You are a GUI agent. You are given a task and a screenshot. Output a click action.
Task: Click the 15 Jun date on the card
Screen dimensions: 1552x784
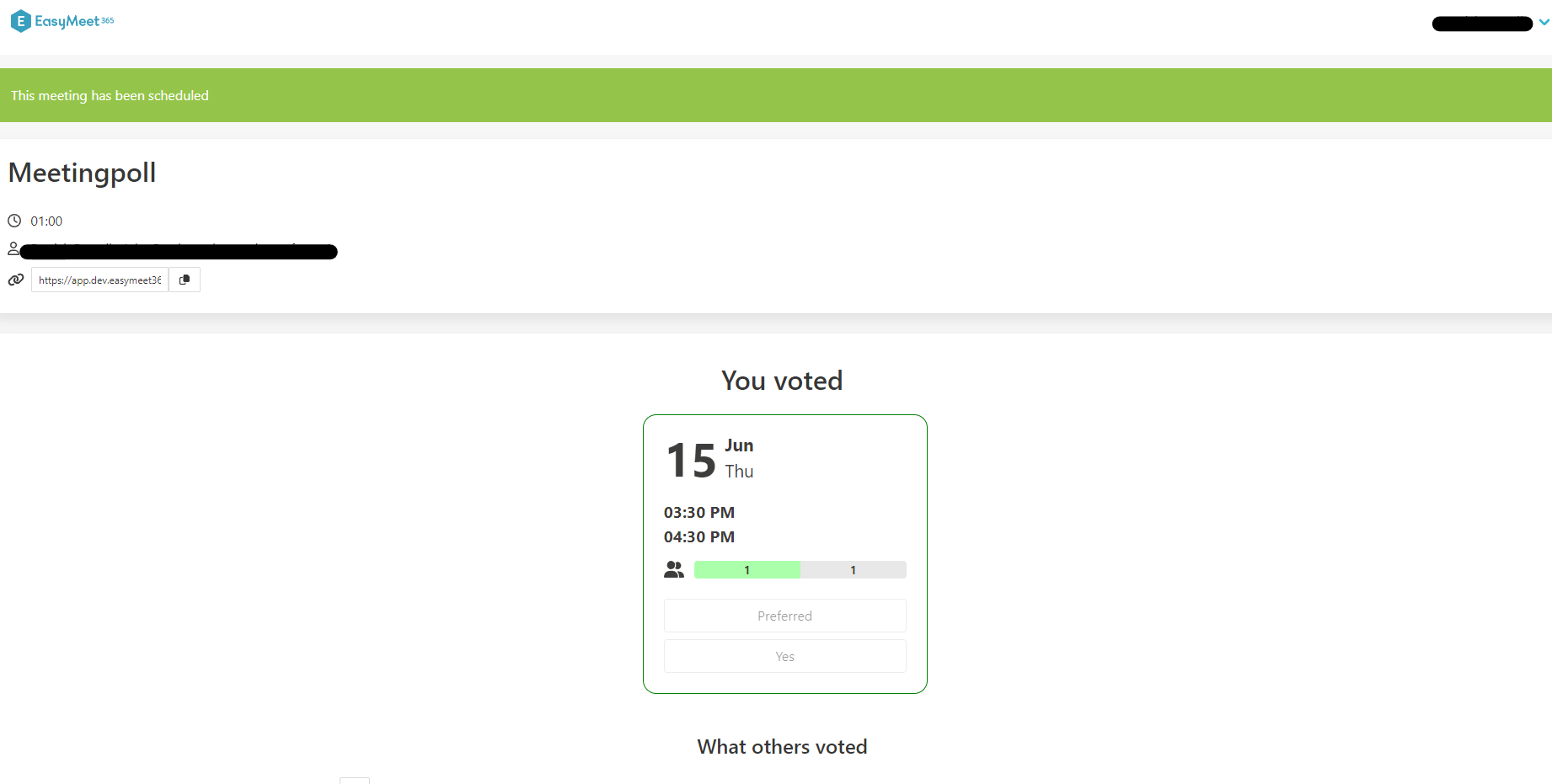709,460
